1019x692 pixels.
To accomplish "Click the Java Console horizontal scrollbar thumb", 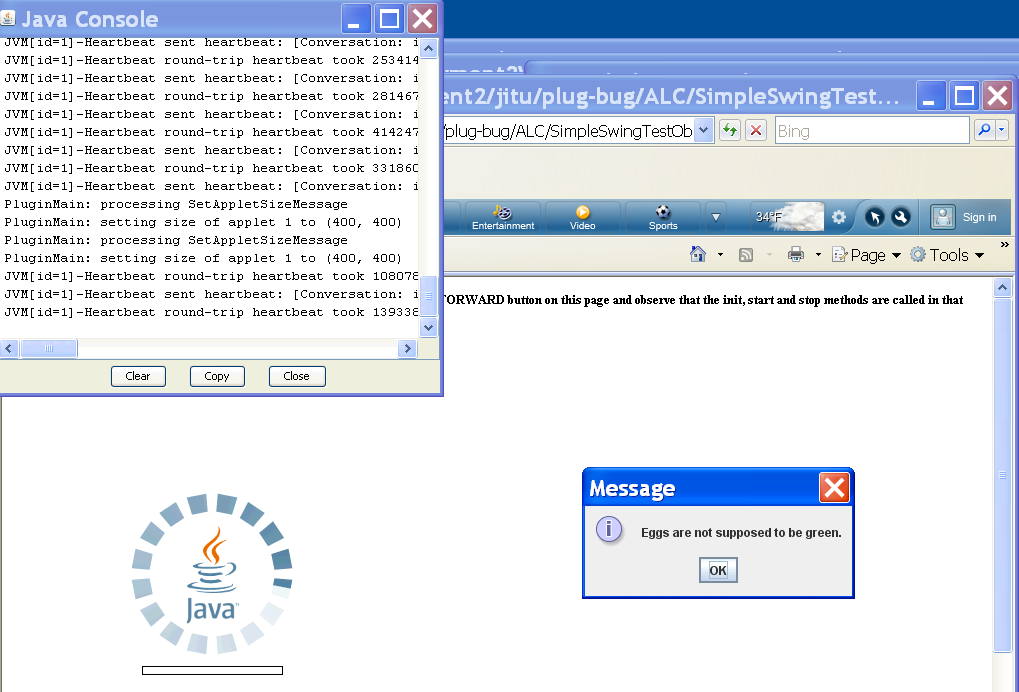I will pyautogui.click(x=48, y=349).
